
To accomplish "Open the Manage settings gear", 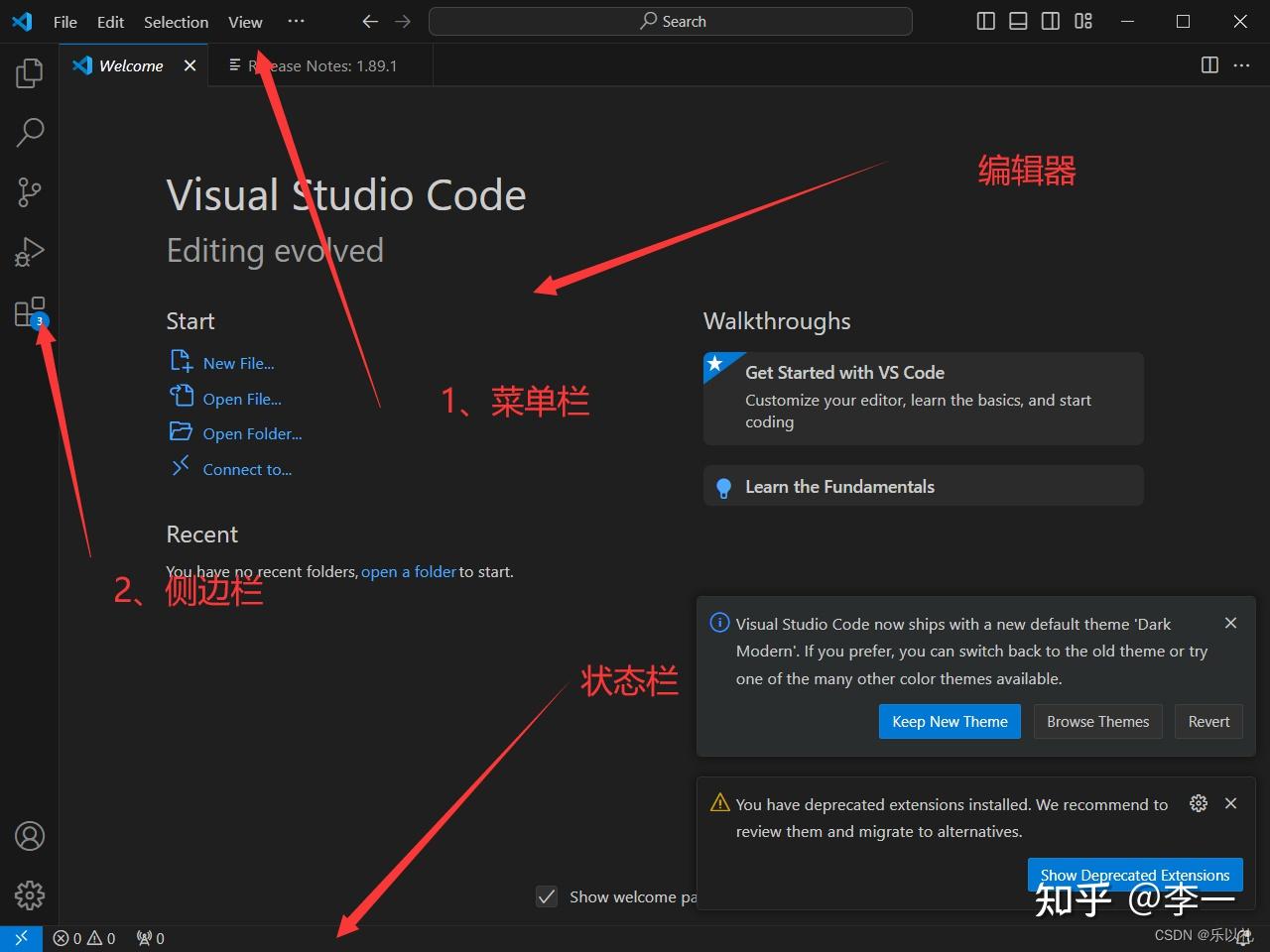I will pos(29,895).
